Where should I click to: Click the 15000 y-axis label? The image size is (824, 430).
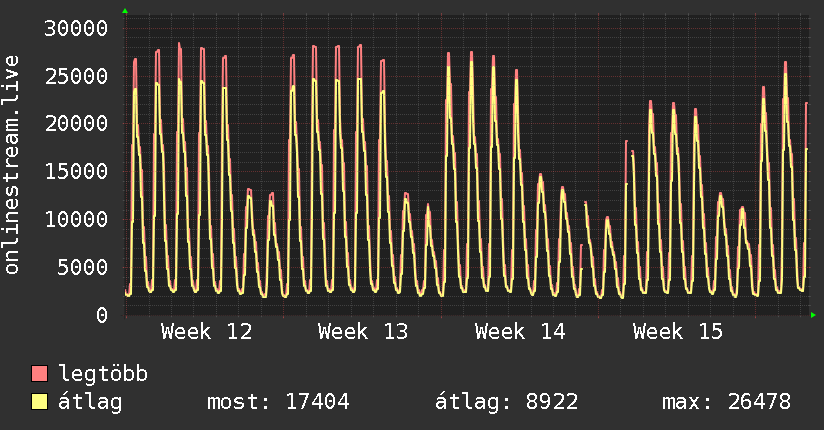(x=76, y=171)
